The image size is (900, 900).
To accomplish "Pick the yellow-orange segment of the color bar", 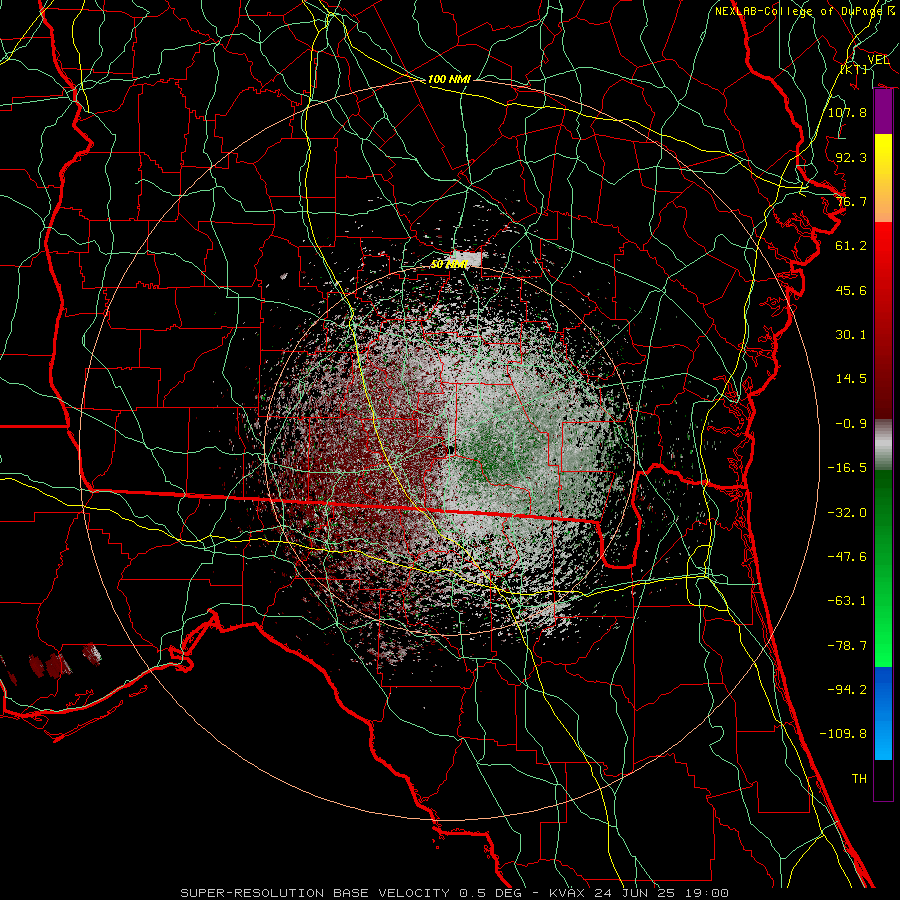I will (x=883, y=178).
